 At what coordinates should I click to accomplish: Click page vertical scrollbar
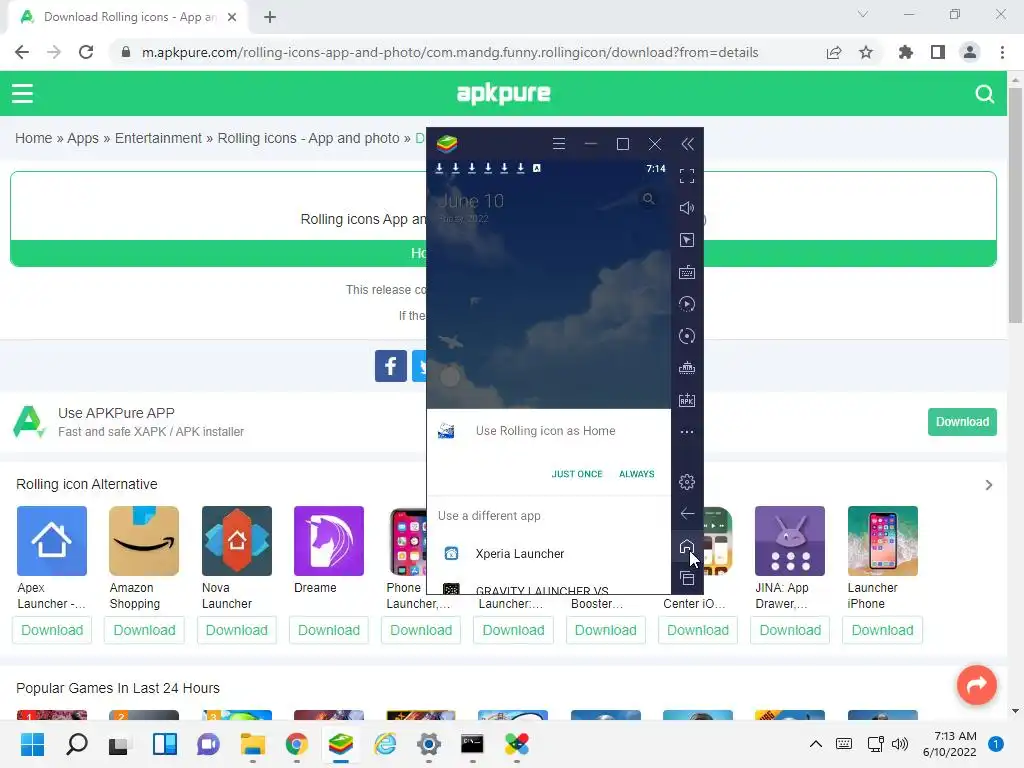(x=1015, y=205)
